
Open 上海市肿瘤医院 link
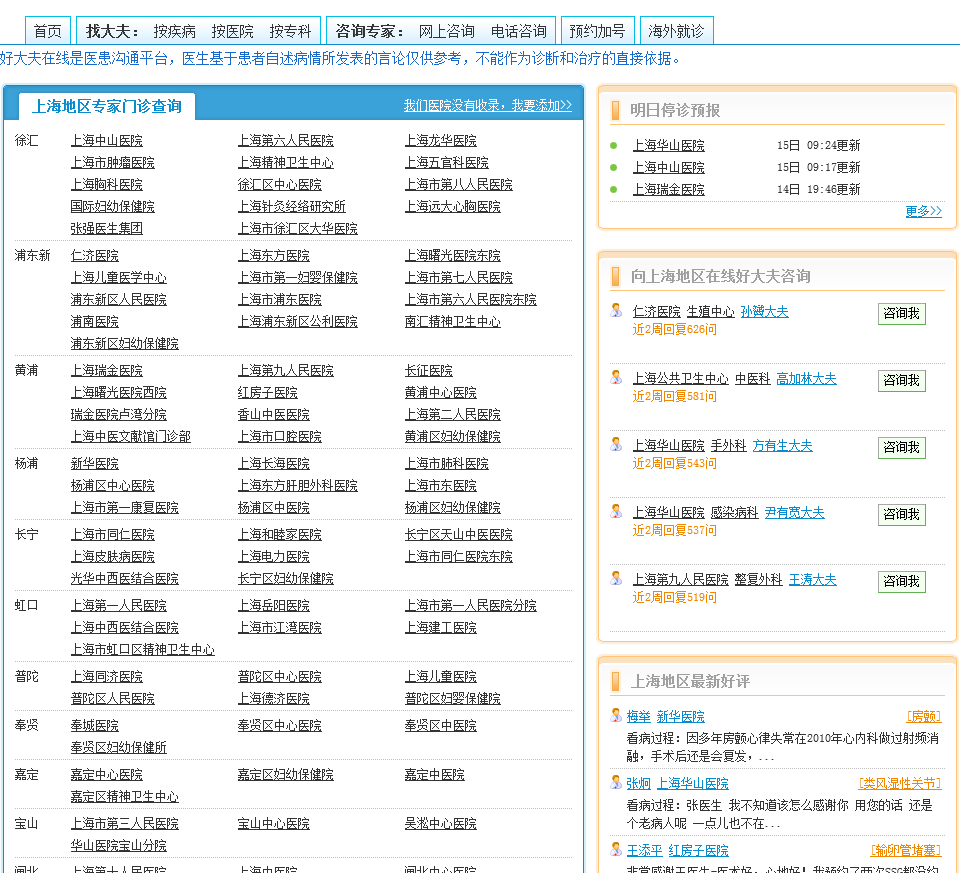click(113, 163)
